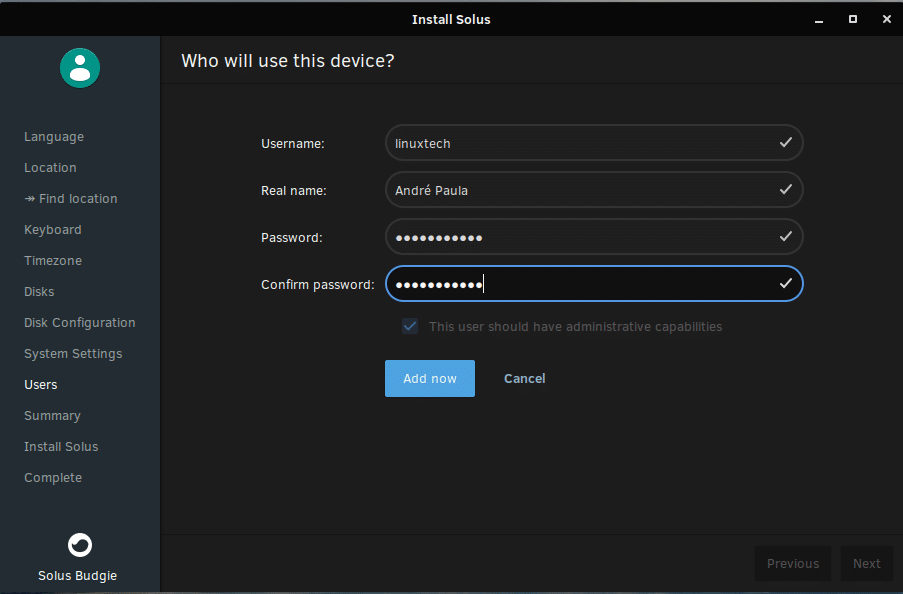Click the checkmark icon in Password field
The height and width of the screenshot is (594, 903).
(x=786, y=237)
